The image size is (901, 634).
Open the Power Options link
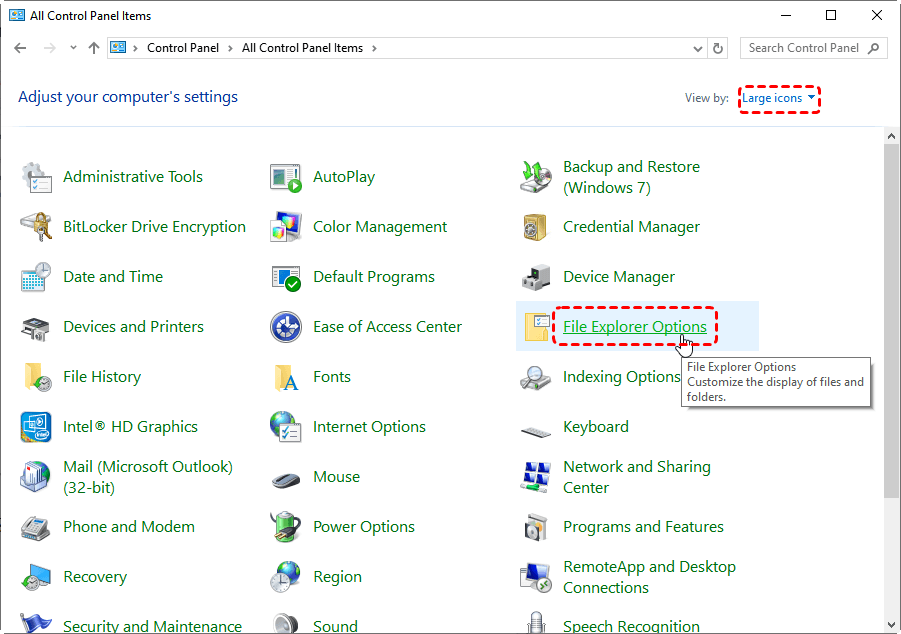click(x=364, y=527)
